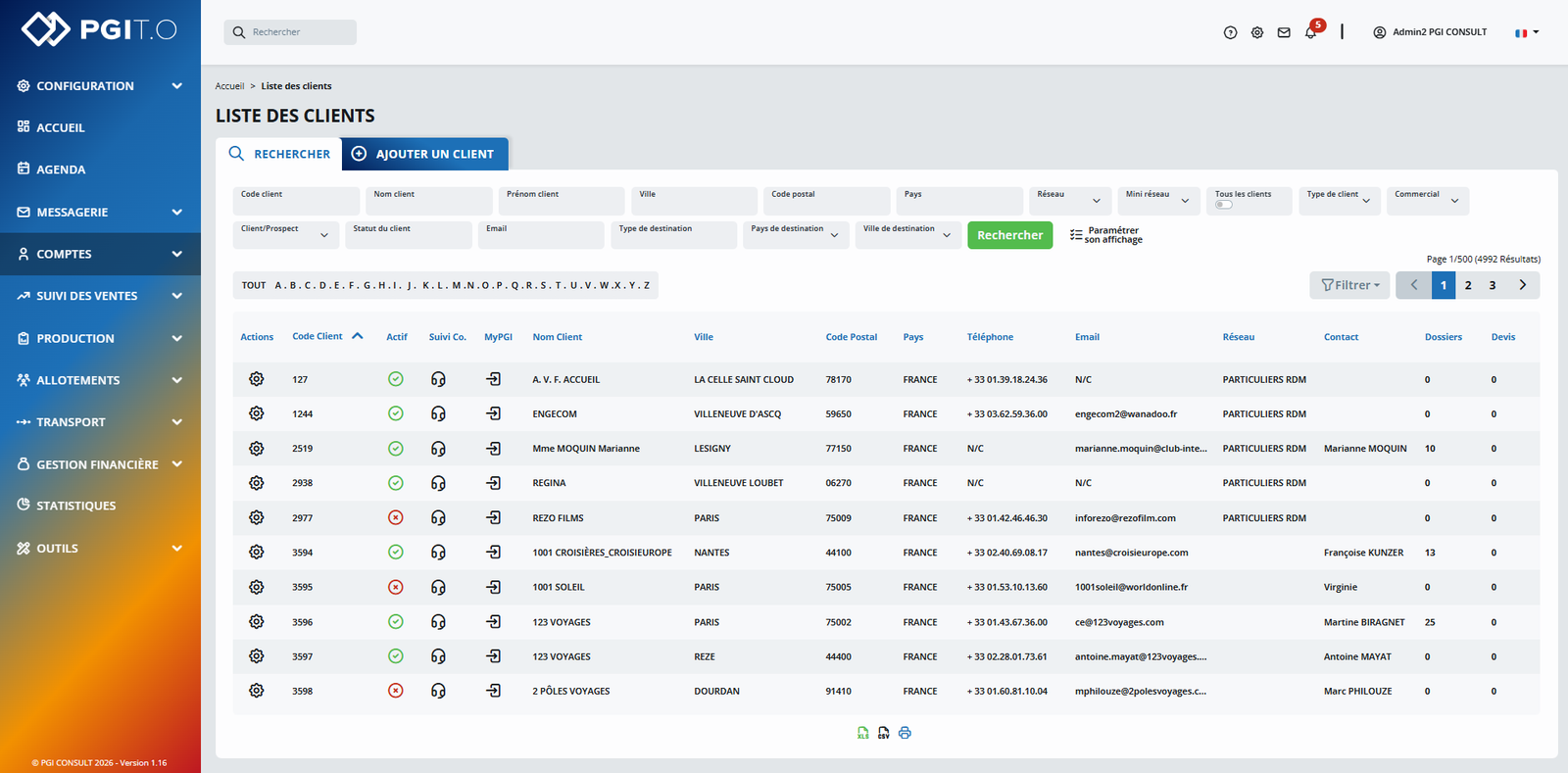Viewport: 1568px width, 773px height.
Task: Toggle the 'Tous les clients' switch
Action: click(1224, 205)
